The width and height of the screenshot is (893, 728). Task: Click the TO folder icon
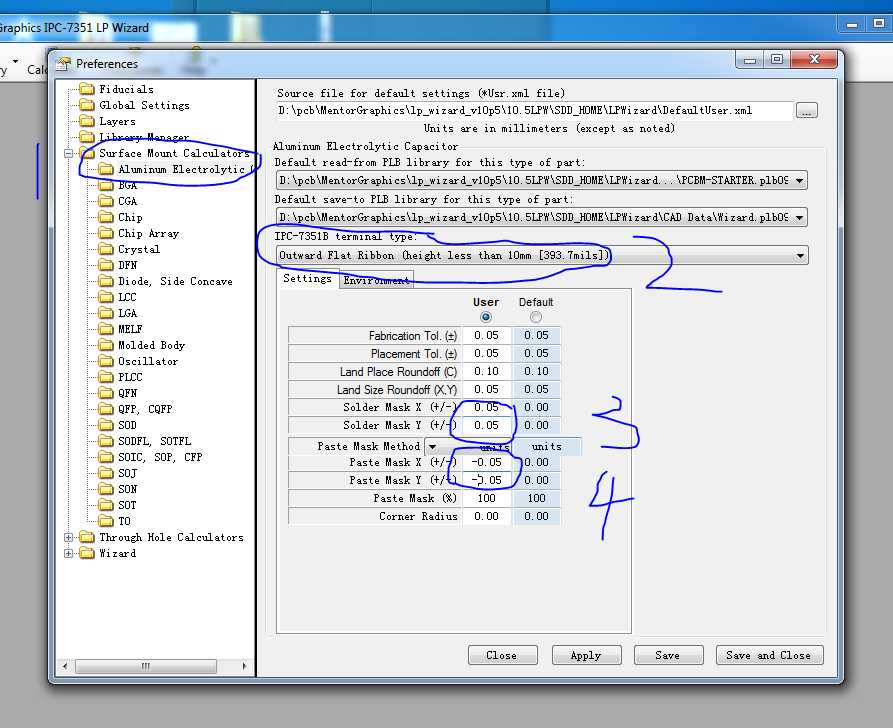coord(106,521)
